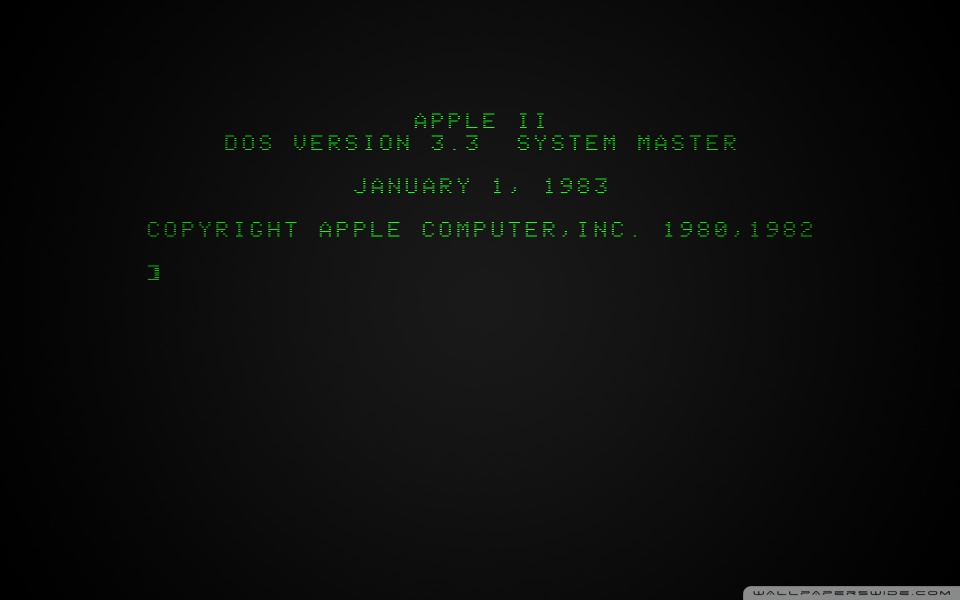Click the word APPLE in the title line
This screenshot has width=960, height=600.
click(455, 121)
